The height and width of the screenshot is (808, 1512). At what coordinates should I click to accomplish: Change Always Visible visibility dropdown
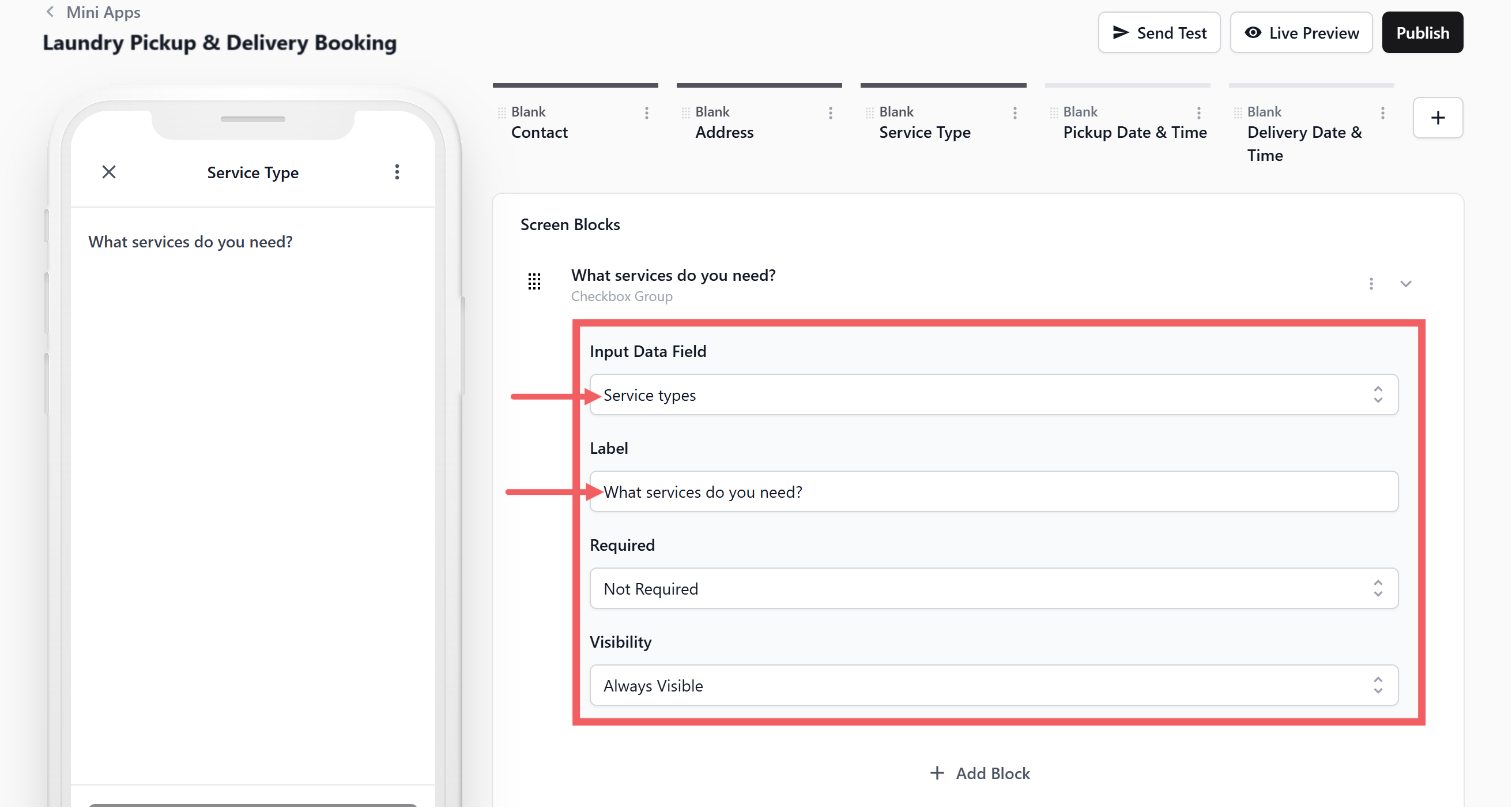[x=993, y=685]
